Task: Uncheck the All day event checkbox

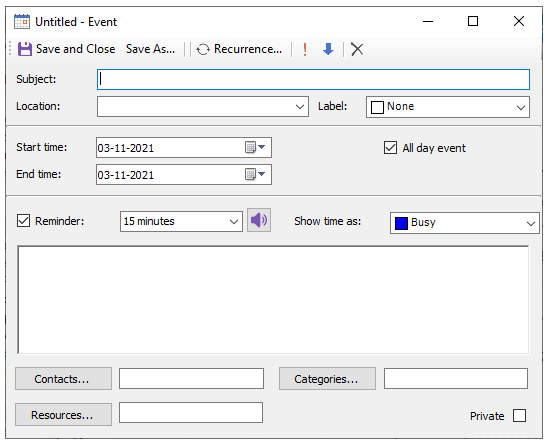Action: (390, 148)
